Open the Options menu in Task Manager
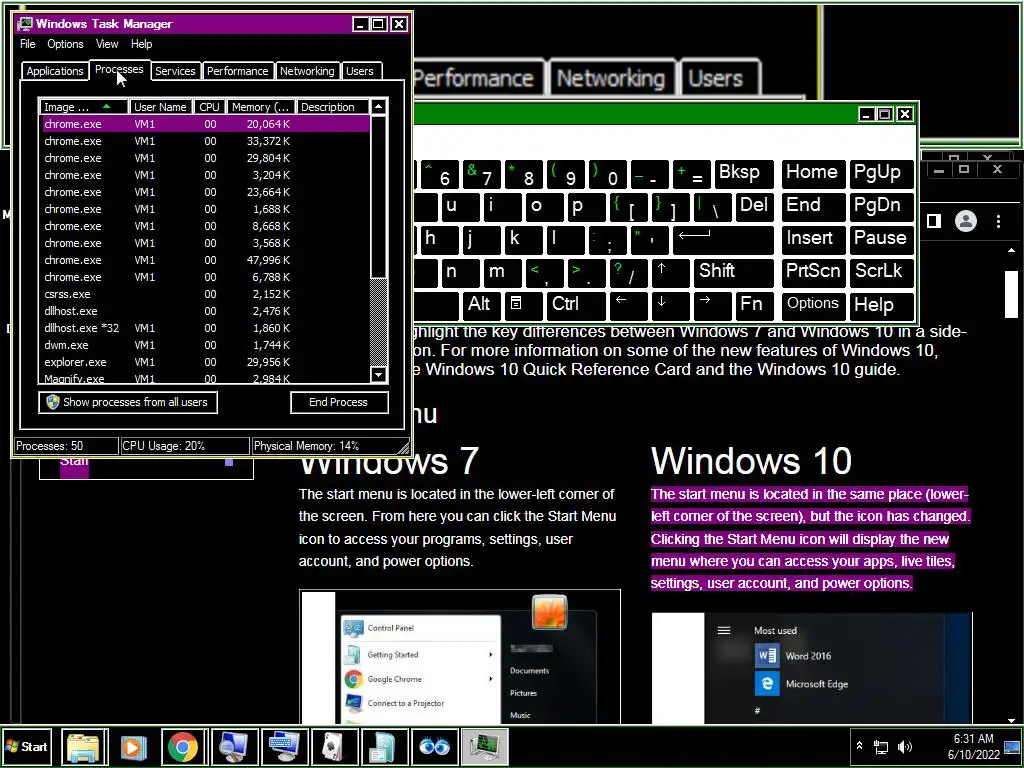The width and height of the screenshot is (1024, 768). coord(65,44)
